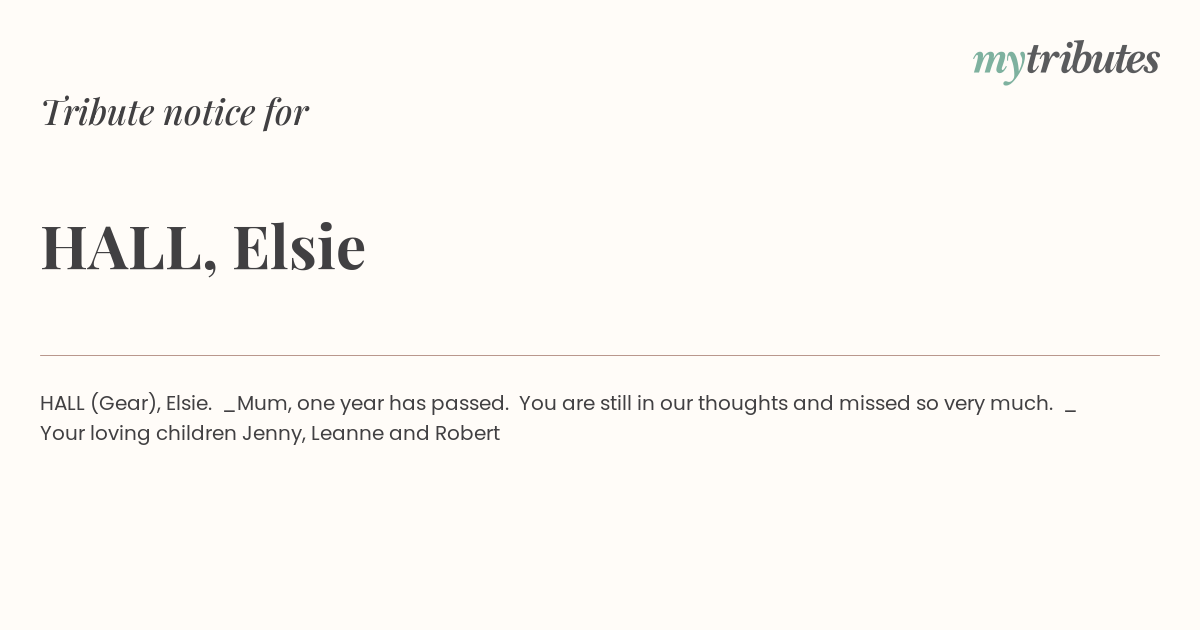
Task: Click the horizontal divider line
Action: 600,355
